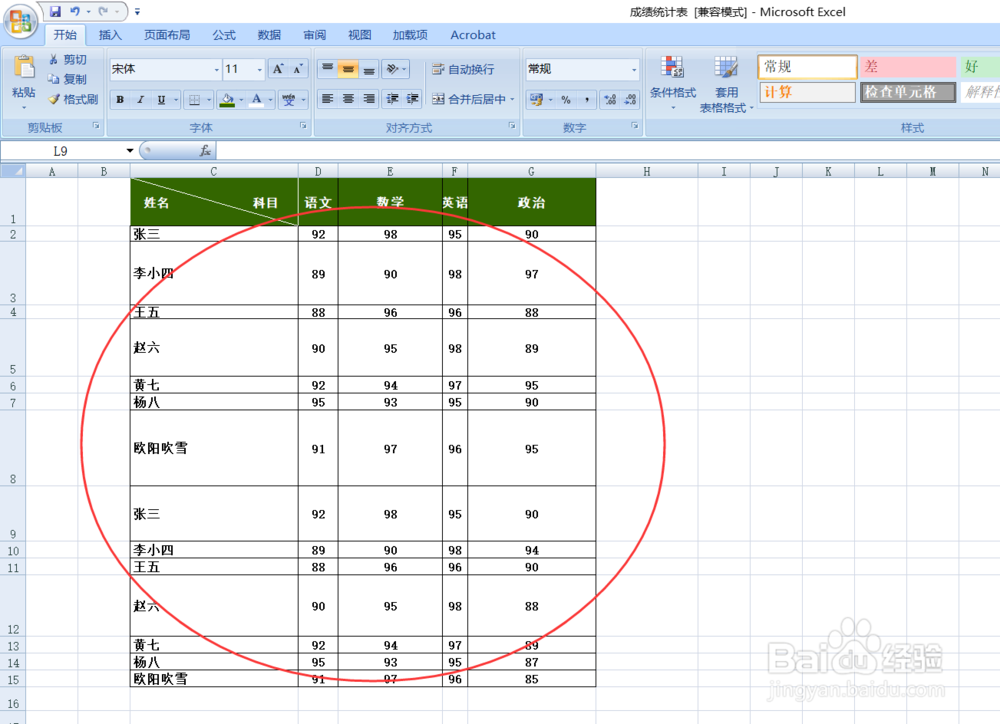
Task: Expand alignment dialog launcher in 对齐方式 group
Action: click(x=511, y=126)
